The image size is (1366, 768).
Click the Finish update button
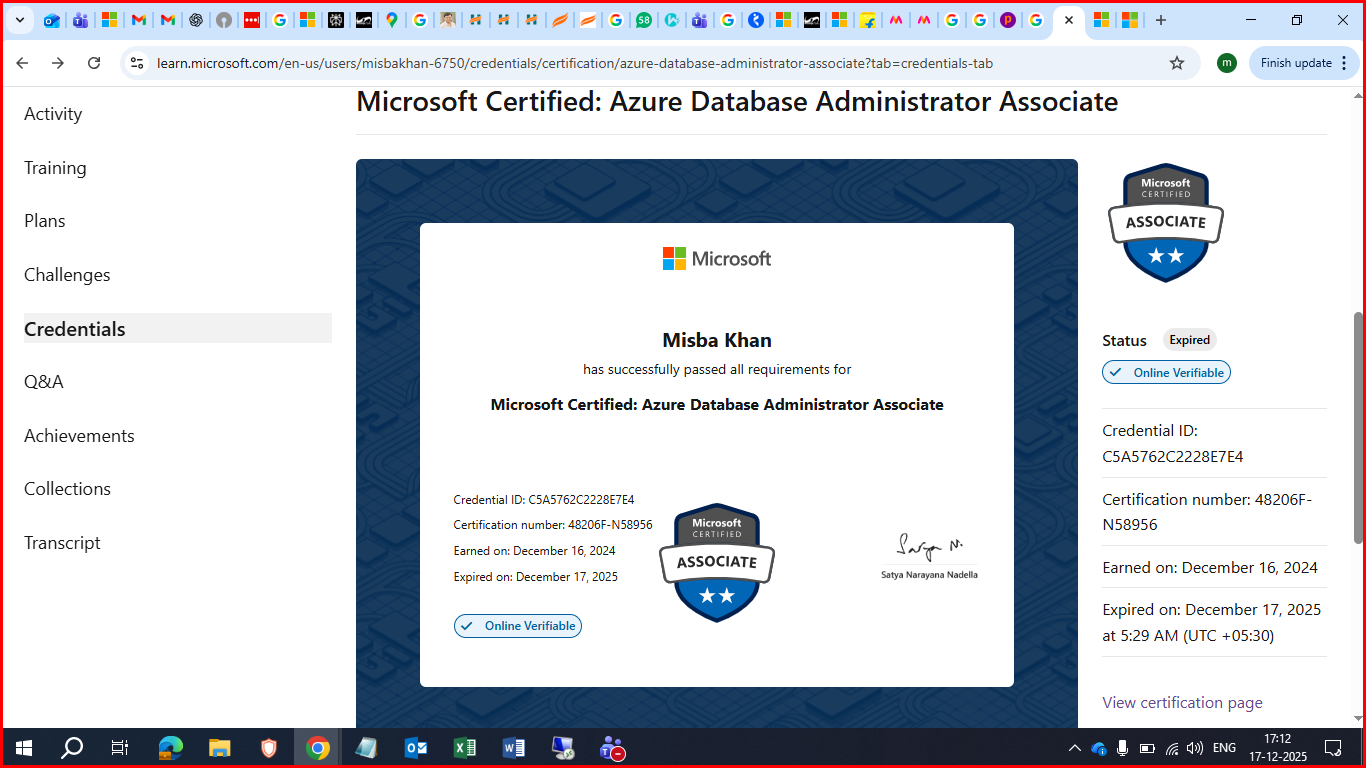[x=1296, y=63]
